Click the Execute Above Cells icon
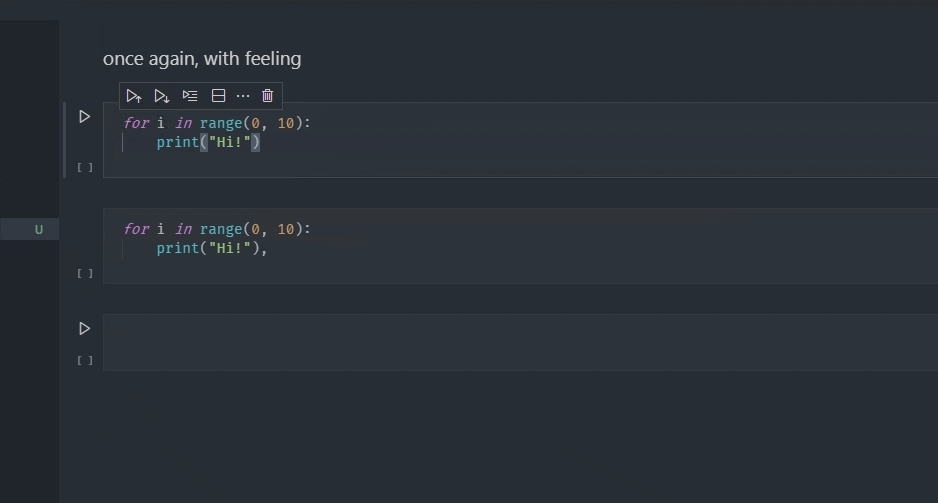Image resolution: width=938 pixels, height=503 pixels. point(133,96)
